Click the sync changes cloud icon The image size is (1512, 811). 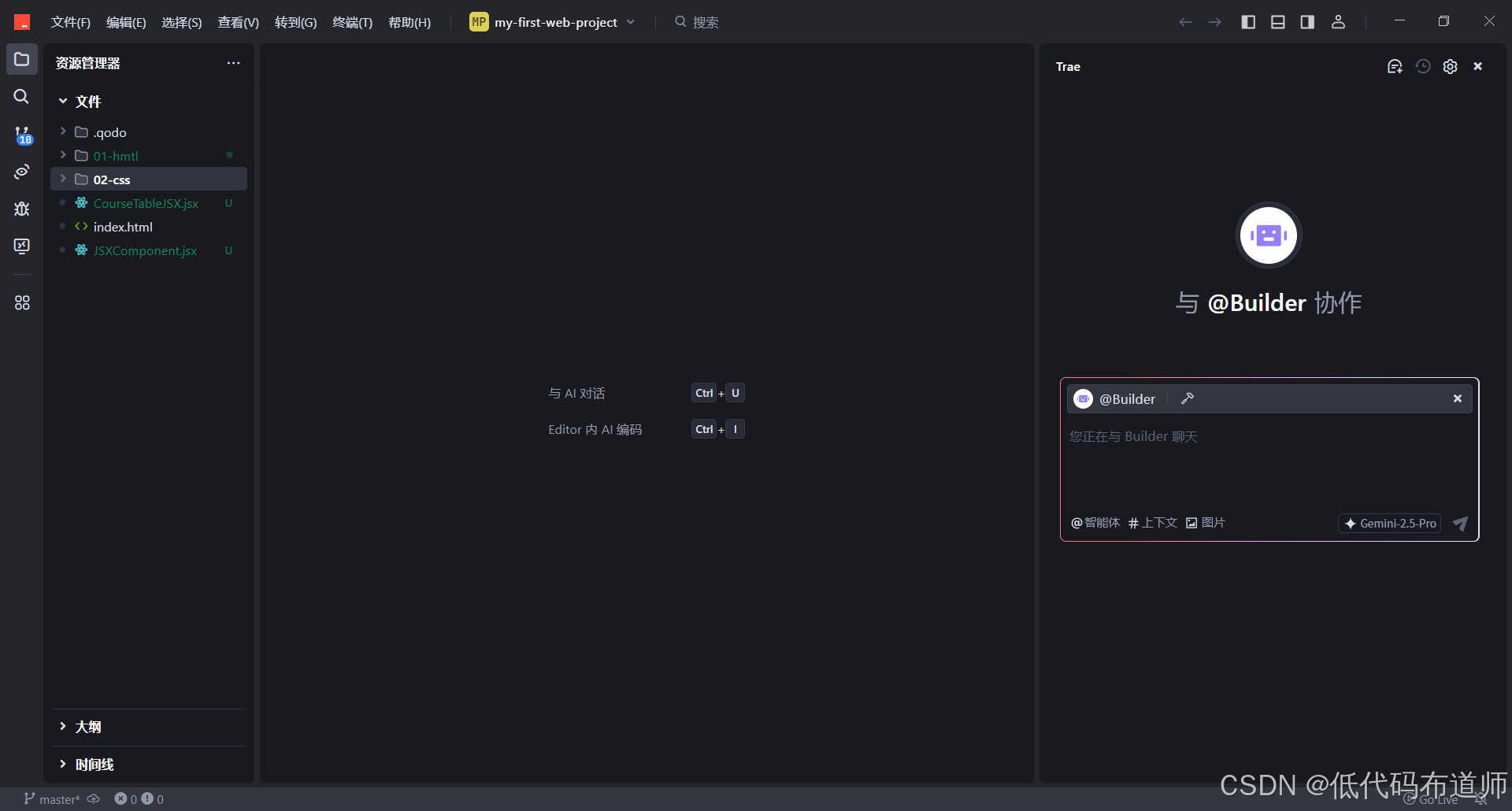click(94, 799)
